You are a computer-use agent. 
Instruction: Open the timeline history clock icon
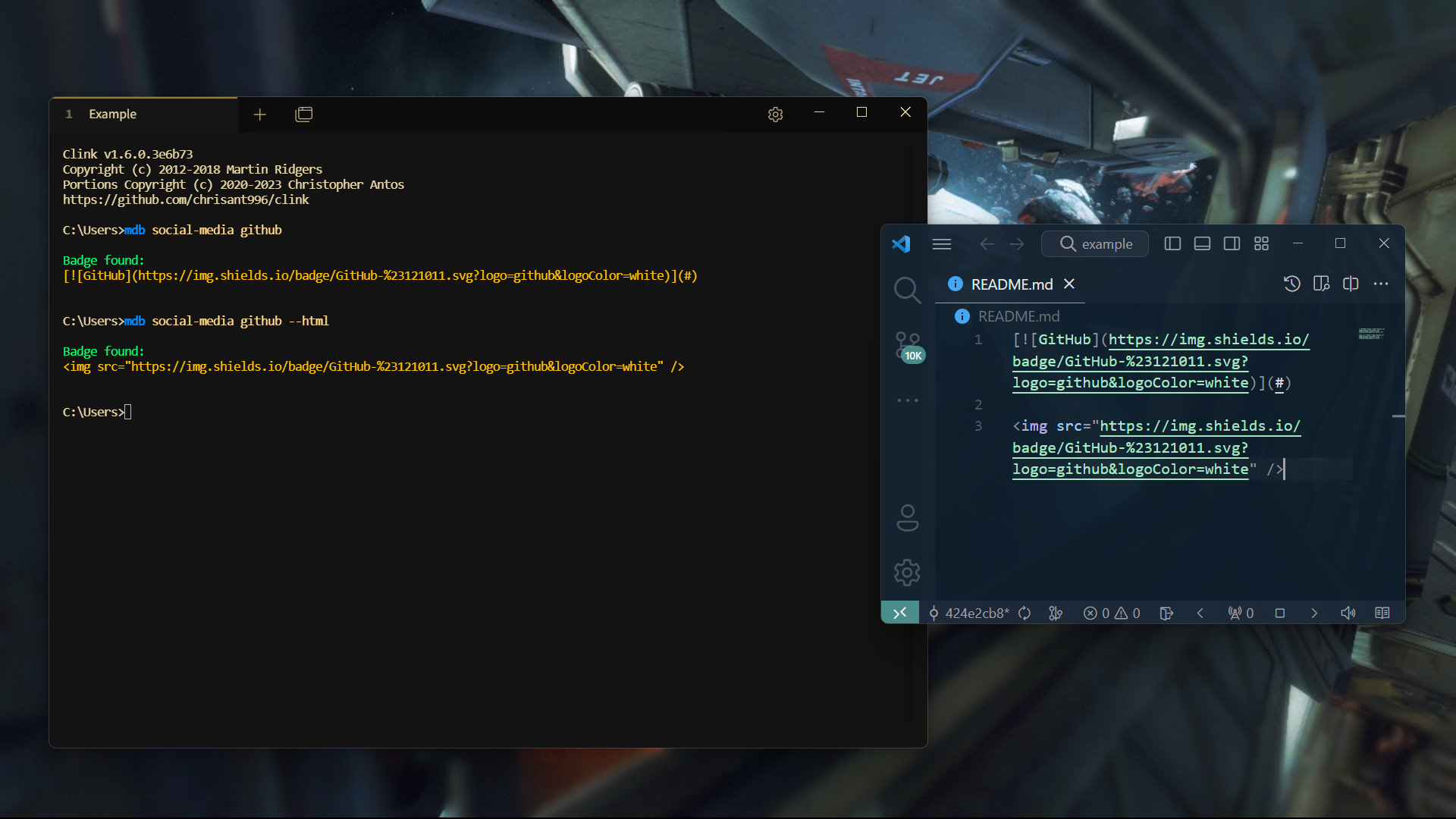[1292, 284]
